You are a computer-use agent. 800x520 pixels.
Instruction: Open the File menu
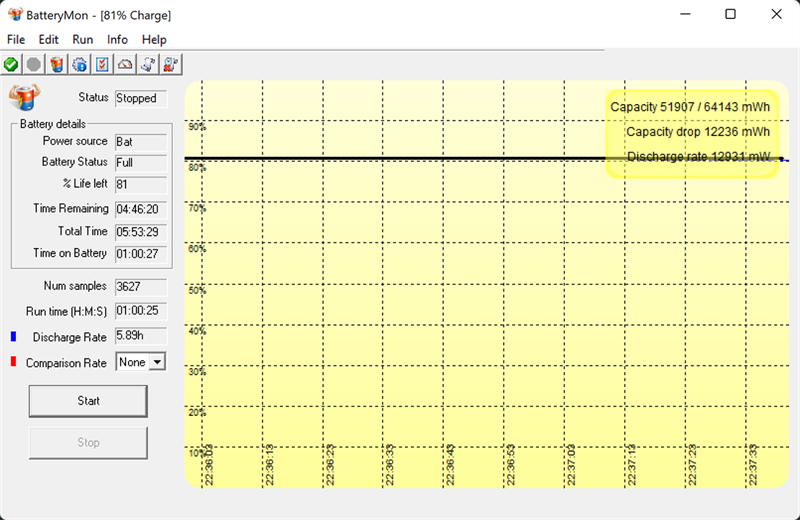coord(16,39)
